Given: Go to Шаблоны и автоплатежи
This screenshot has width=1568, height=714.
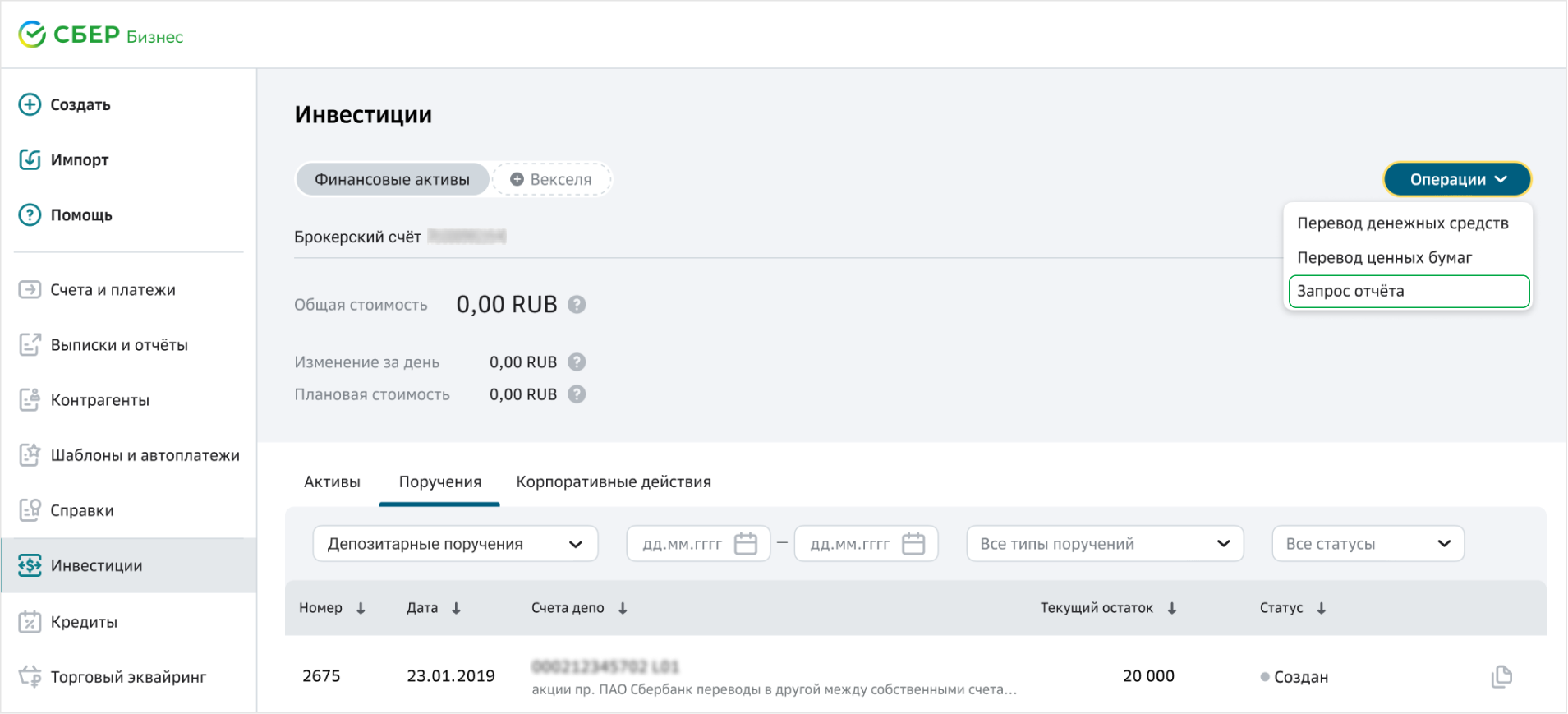Looking at the screenshot, I should click(145, 454).
